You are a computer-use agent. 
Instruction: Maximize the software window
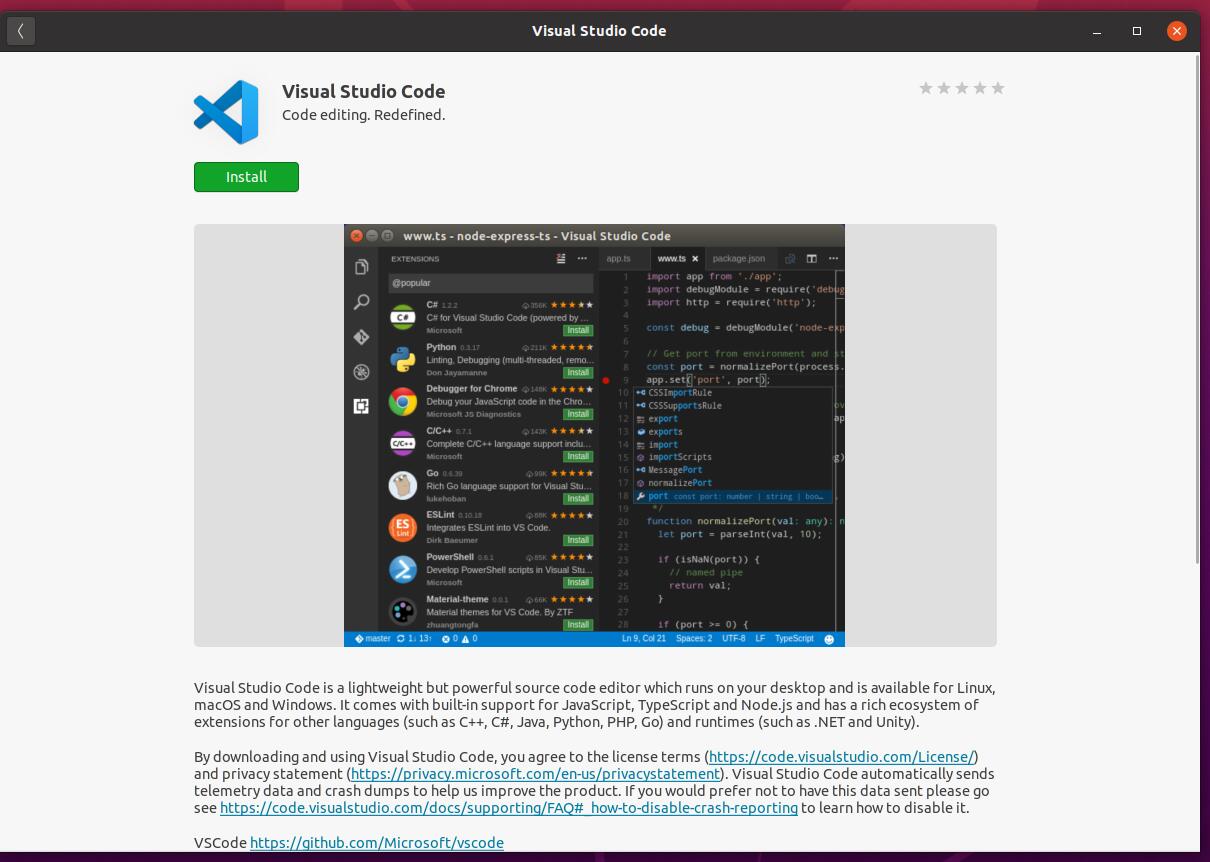coord(1137,31)
